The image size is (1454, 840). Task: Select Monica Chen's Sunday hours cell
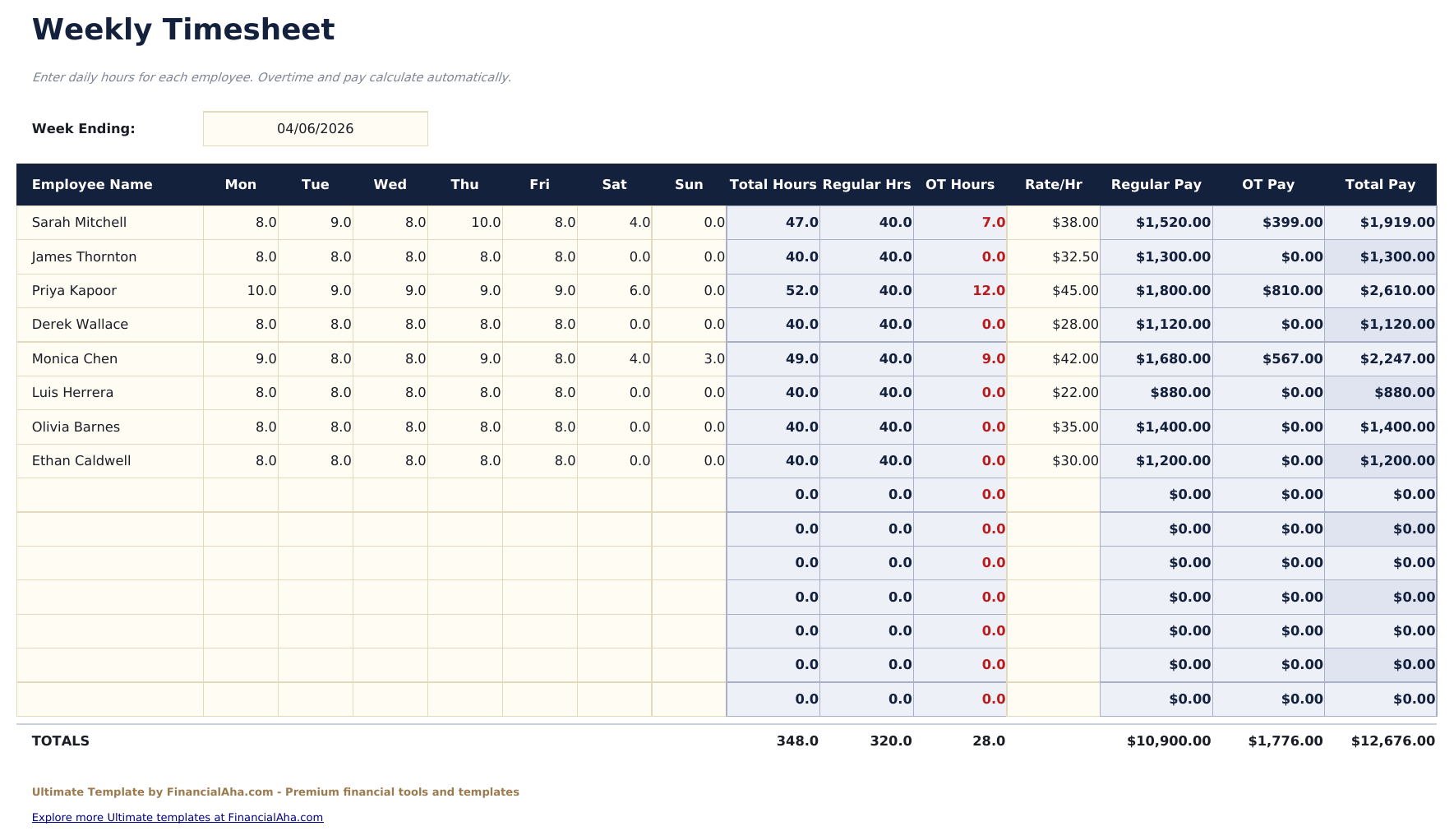[690, 358]
